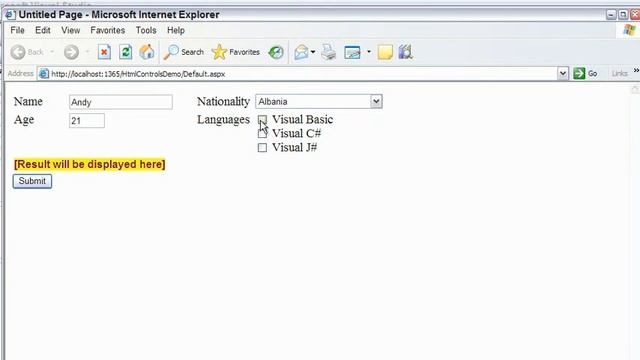This screenshot has width=640, height=360.
Task: Click the Age label
Action: pos(24,120)
